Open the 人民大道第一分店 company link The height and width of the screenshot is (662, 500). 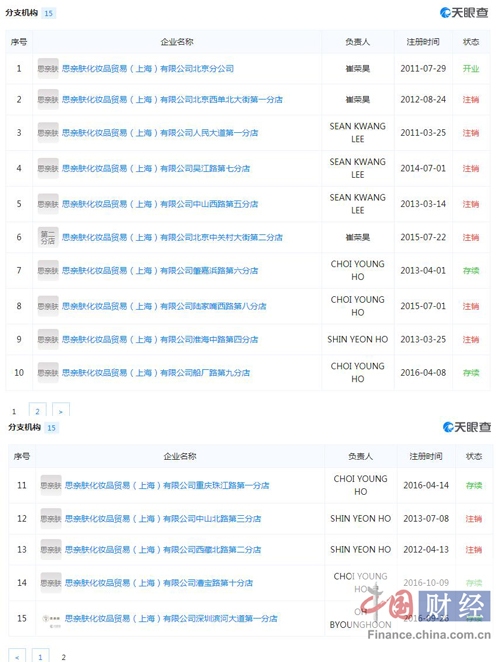160,133
